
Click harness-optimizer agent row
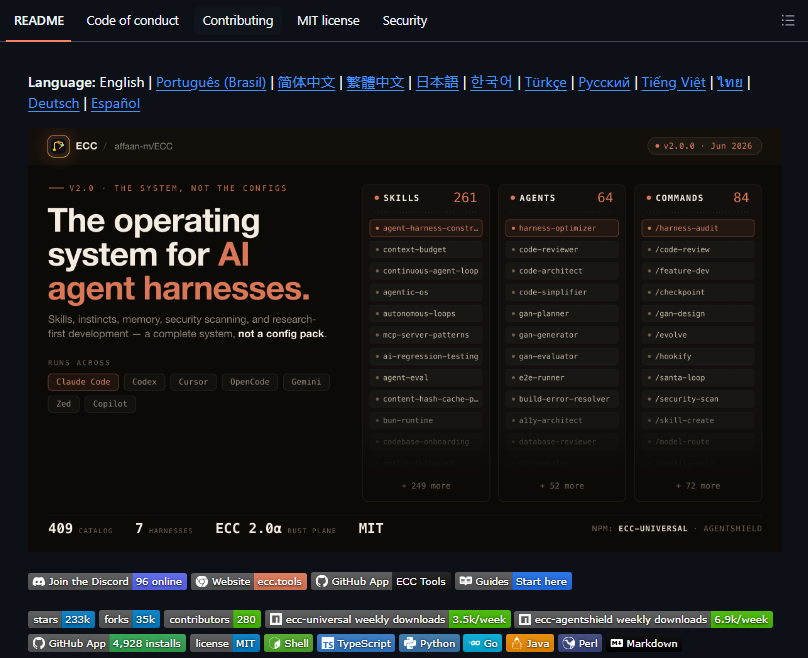click(562, 228)
